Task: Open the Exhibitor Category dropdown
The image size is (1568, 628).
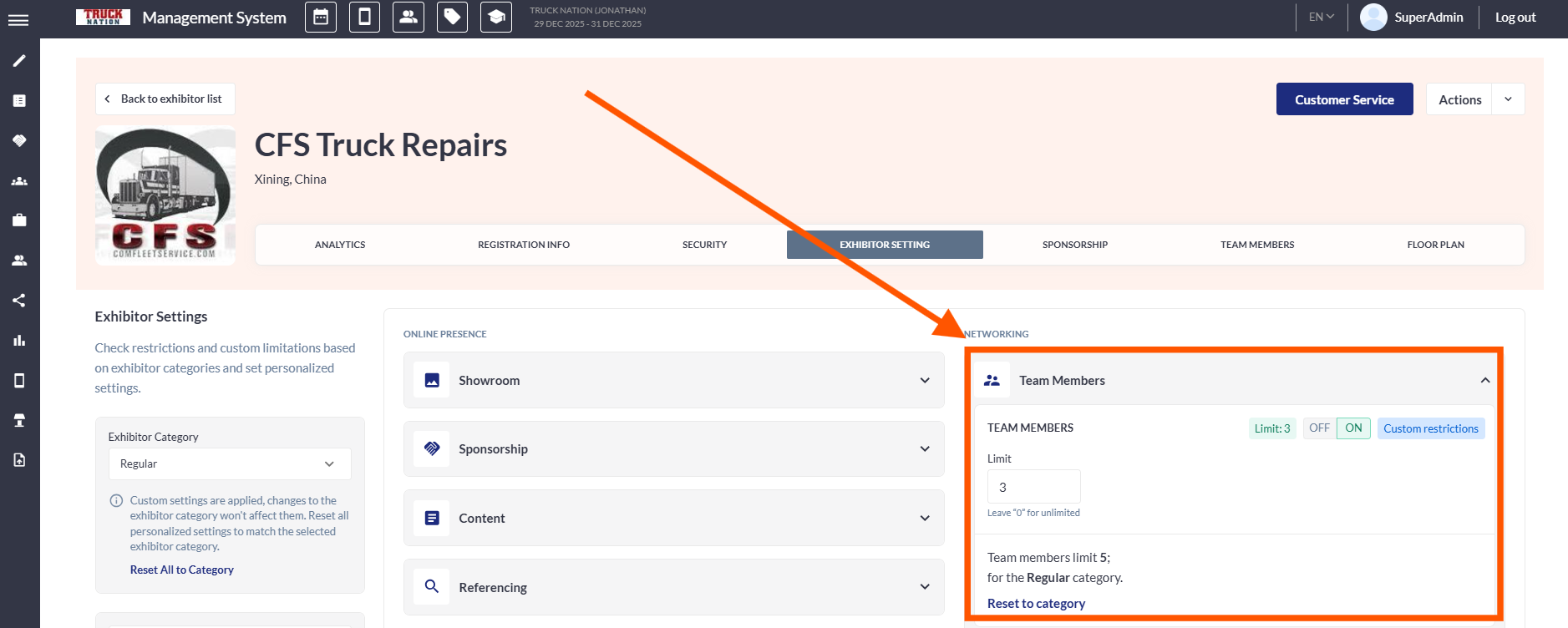Action: point(229,464)
